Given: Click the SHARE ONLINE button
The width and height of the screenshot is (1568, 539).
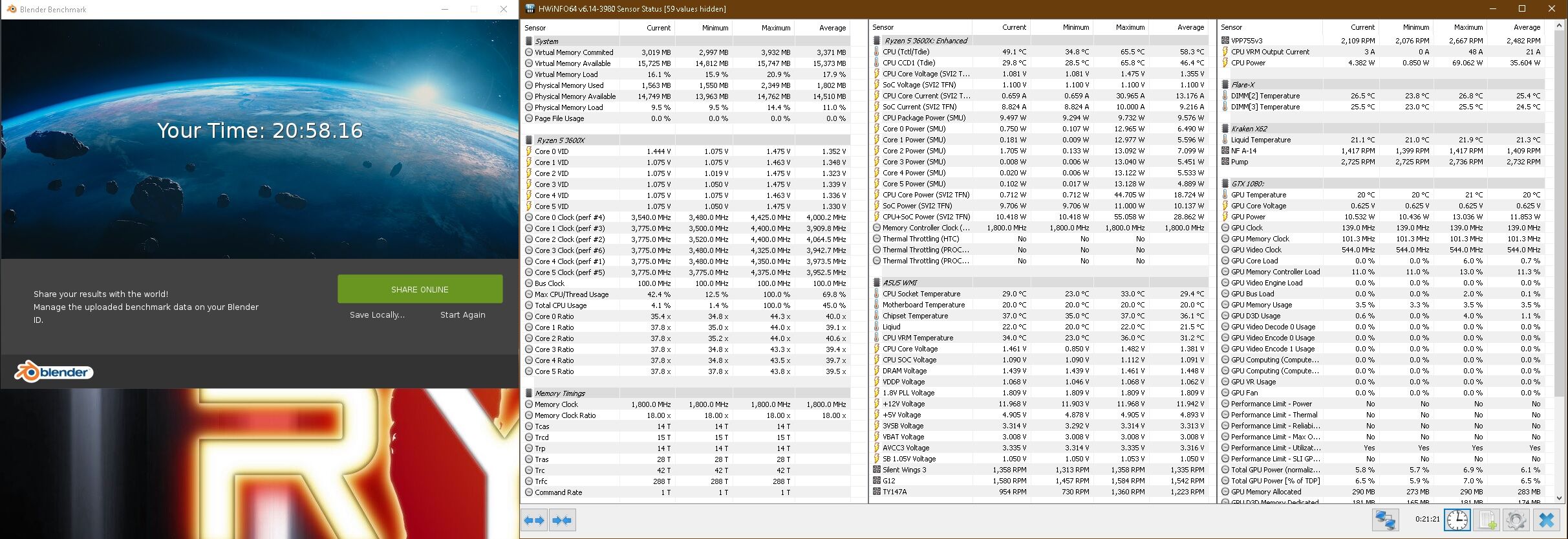Looking at the screenshot, I should (x=420, y=289).
